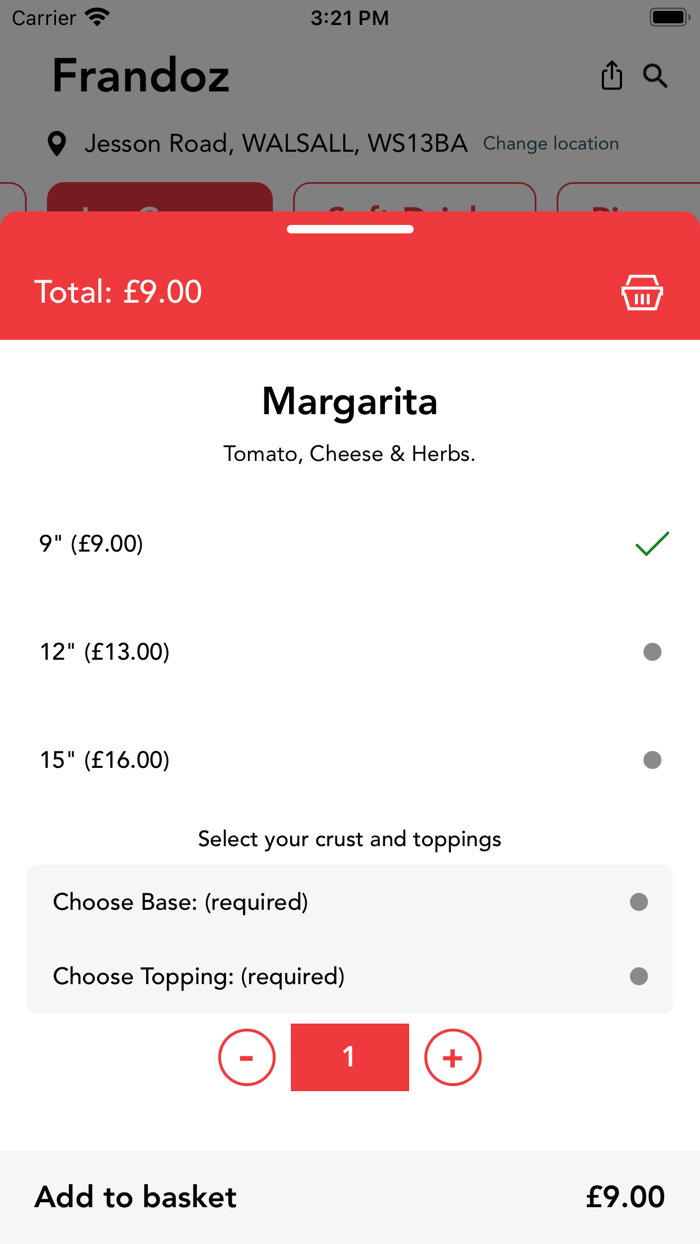Image resolution: width=700 pixels, height=1244 pixels.
Task: Select the 9" (£9.00) size option
Action: click(x=350, y=544)
